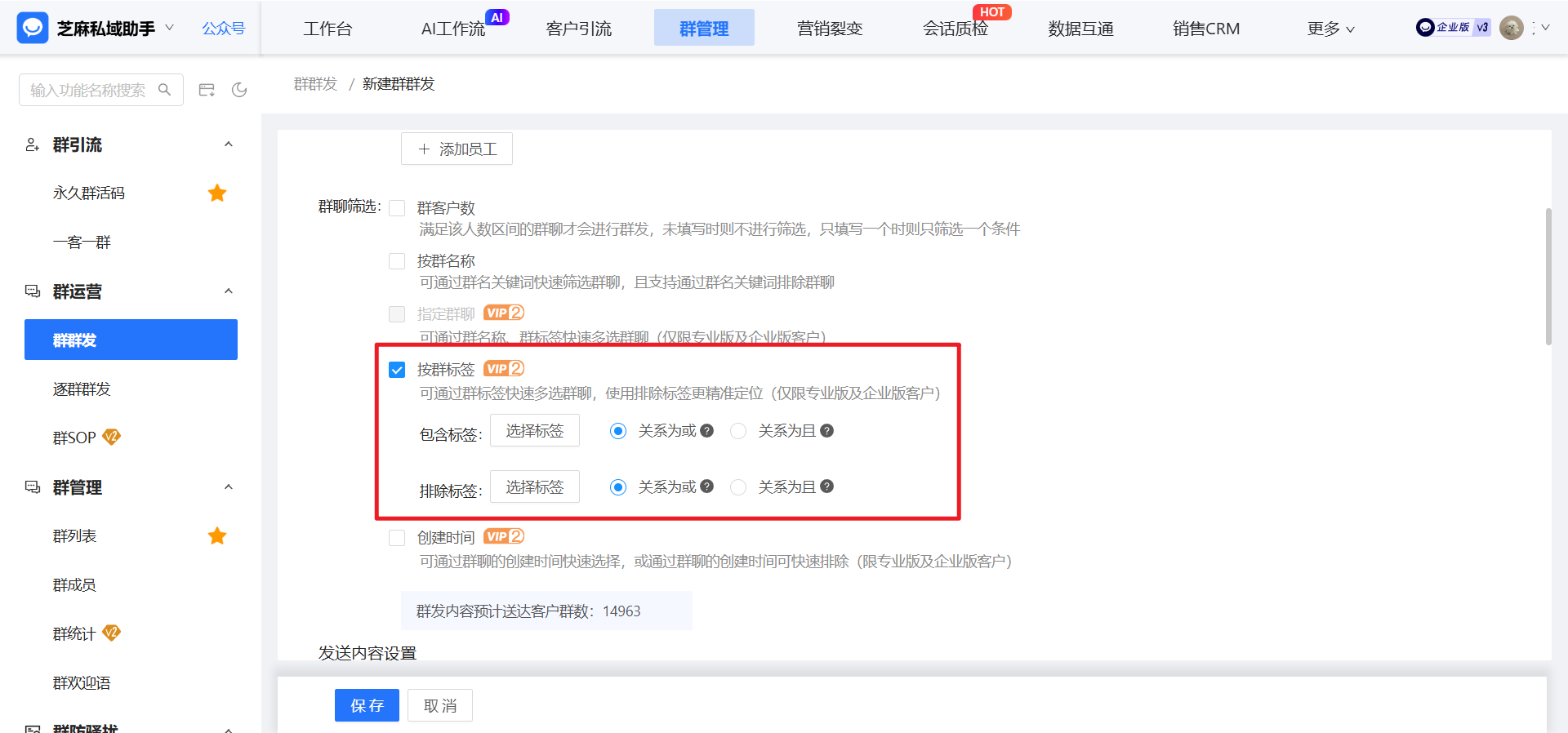Toggle dark mode moon icon
Viewport: 1568px width, 733px height.
point(239,90)
